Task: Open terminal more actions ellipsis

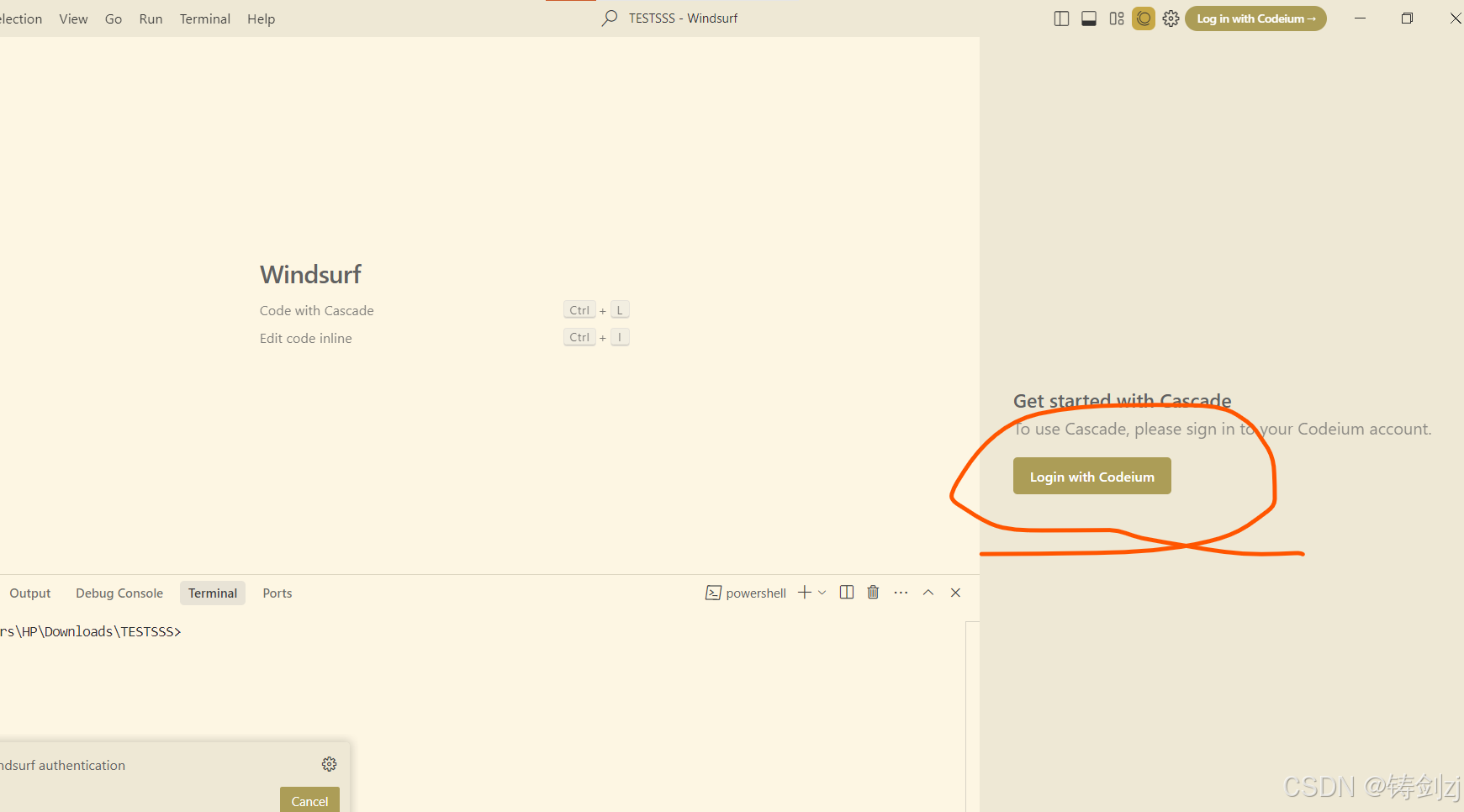Action: pyautogui.click(x=901, y=593)
